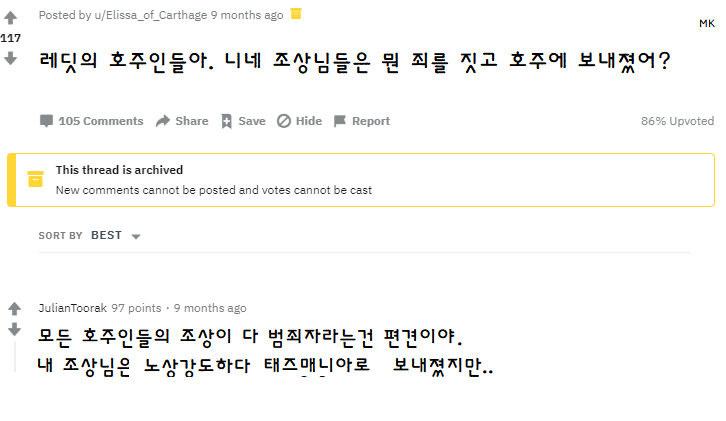Upvote JulianToorak's comment
726x421 pixels.
coord(14,308)
